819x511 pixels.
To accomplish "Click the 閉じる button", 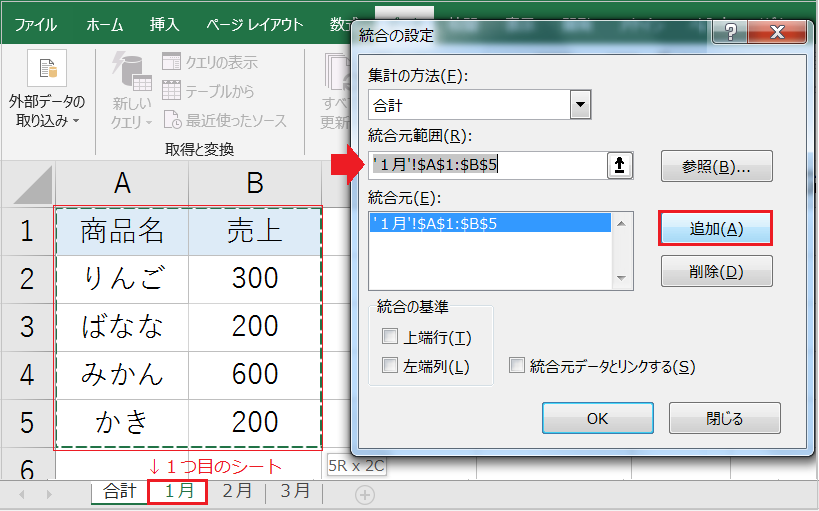I will [724, 418].
